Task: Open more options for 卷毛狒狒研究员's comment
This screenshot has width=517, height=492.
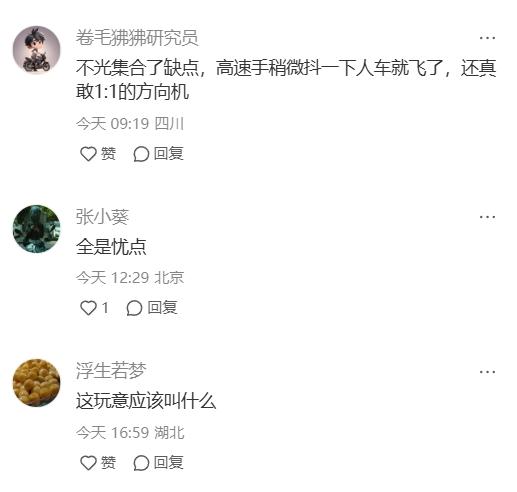Action: point(487,38)
